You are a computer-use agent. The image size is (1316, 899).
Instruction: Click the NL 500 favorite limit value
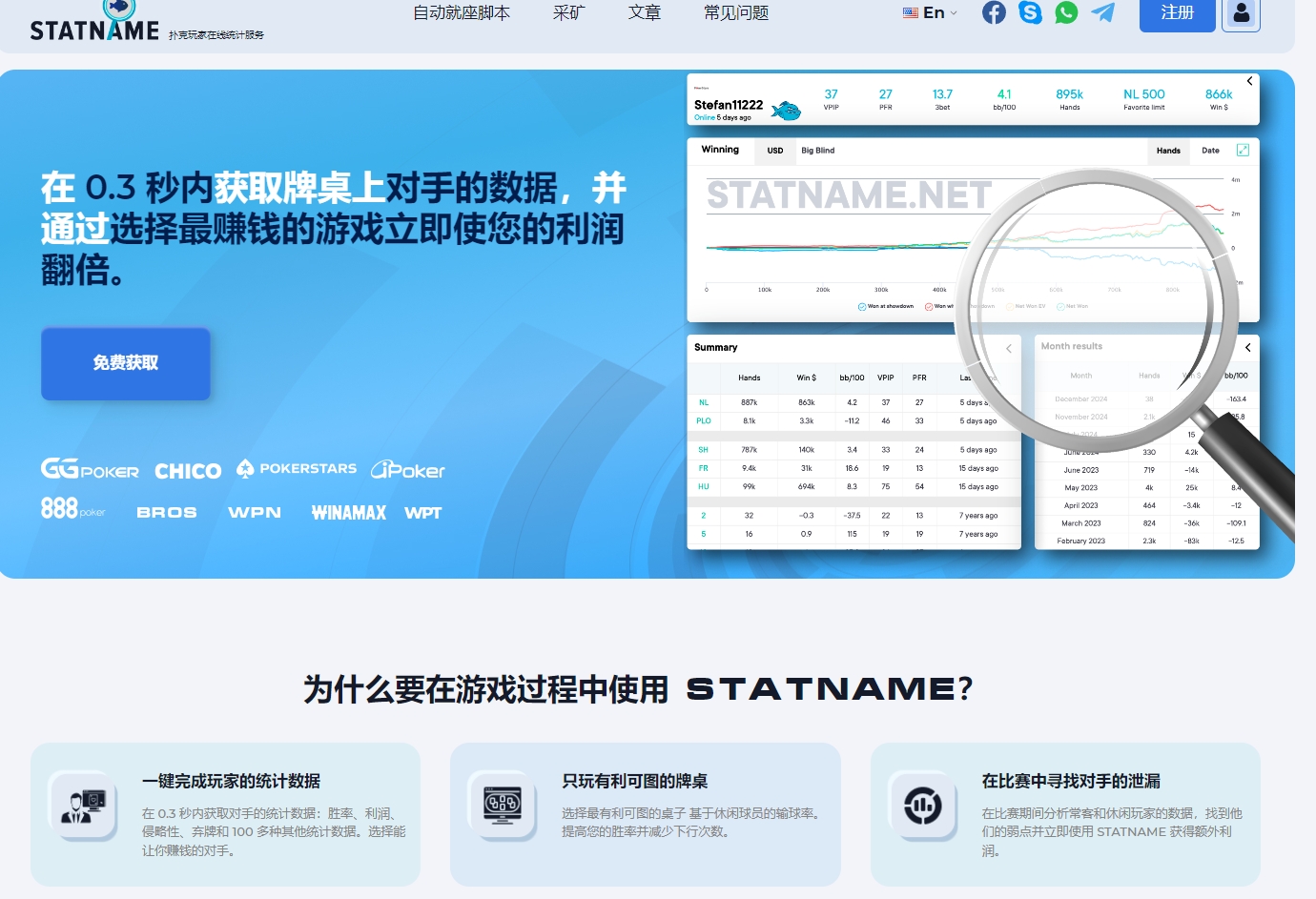tap(1144, 94)
